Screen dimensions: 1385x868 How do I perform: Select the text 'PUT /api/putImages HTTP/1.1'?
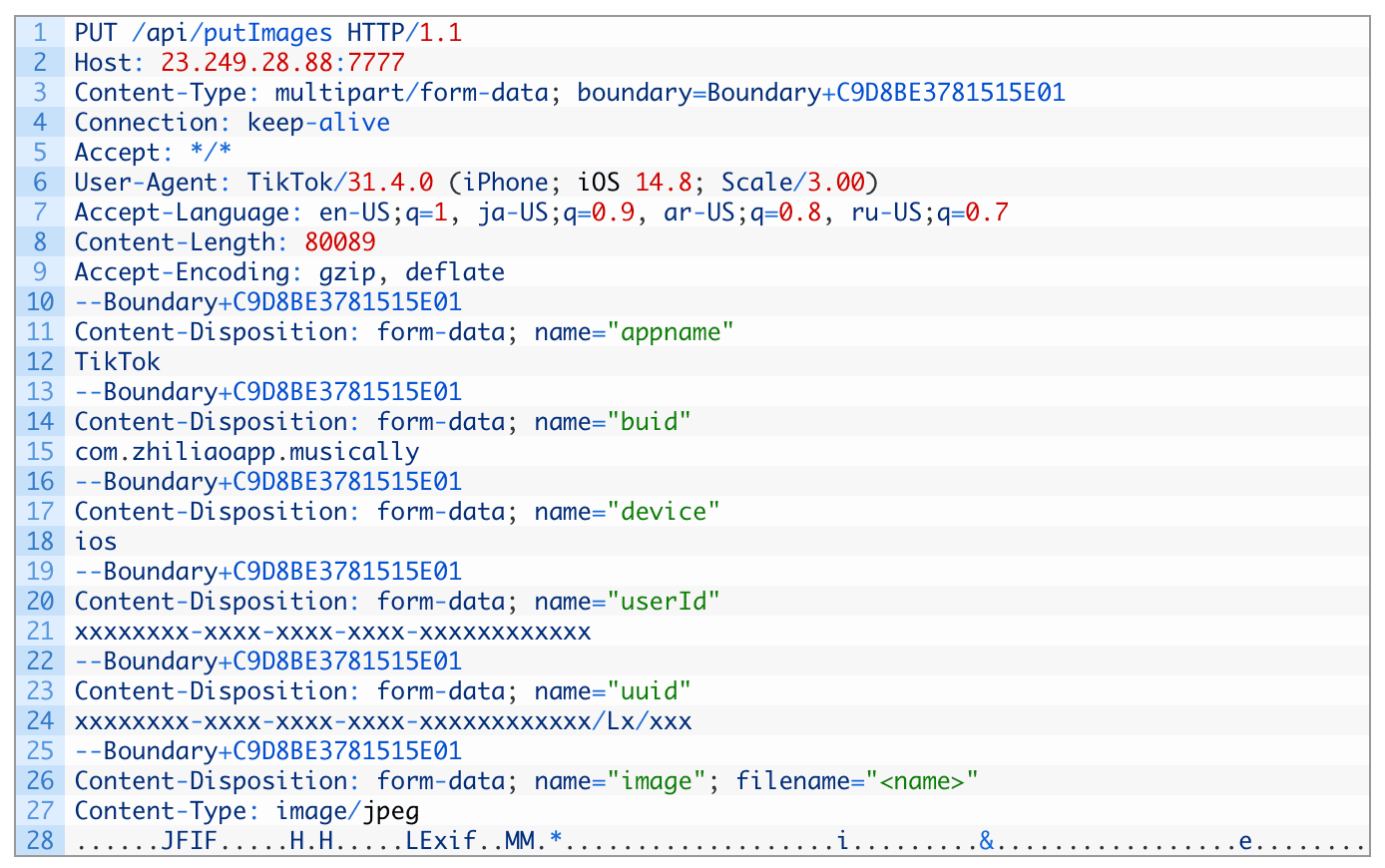click(268, 33)
